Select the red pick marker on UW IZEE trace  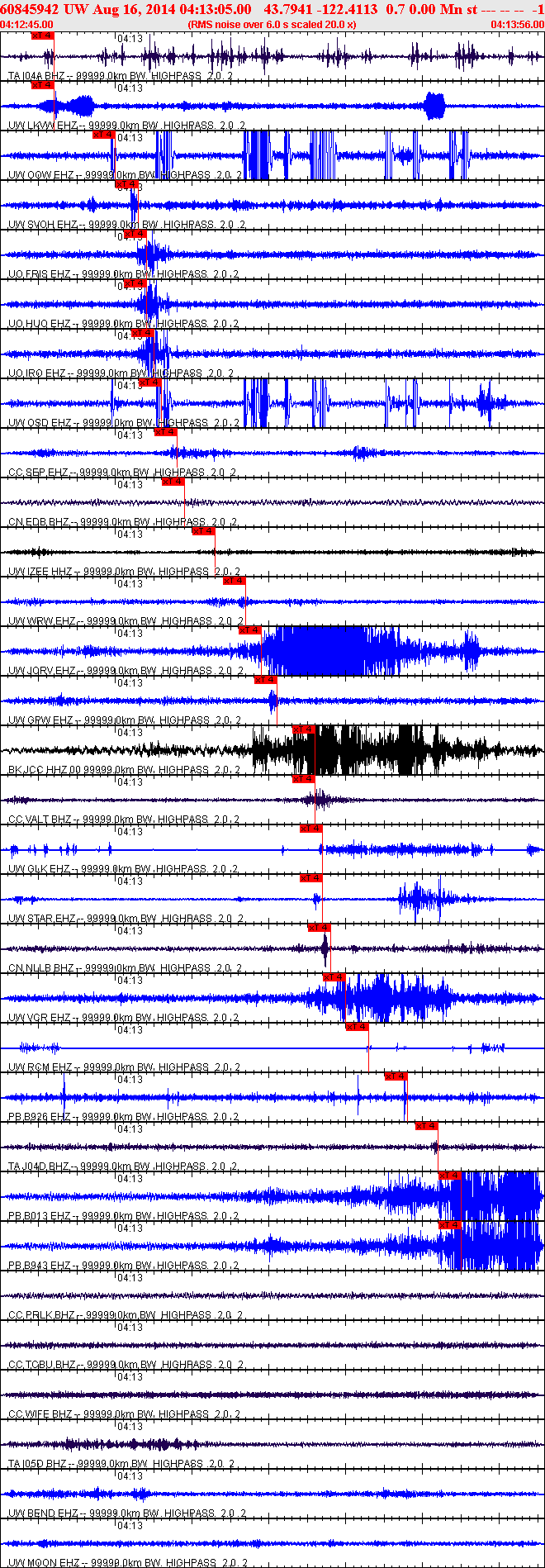coord(203,530)
